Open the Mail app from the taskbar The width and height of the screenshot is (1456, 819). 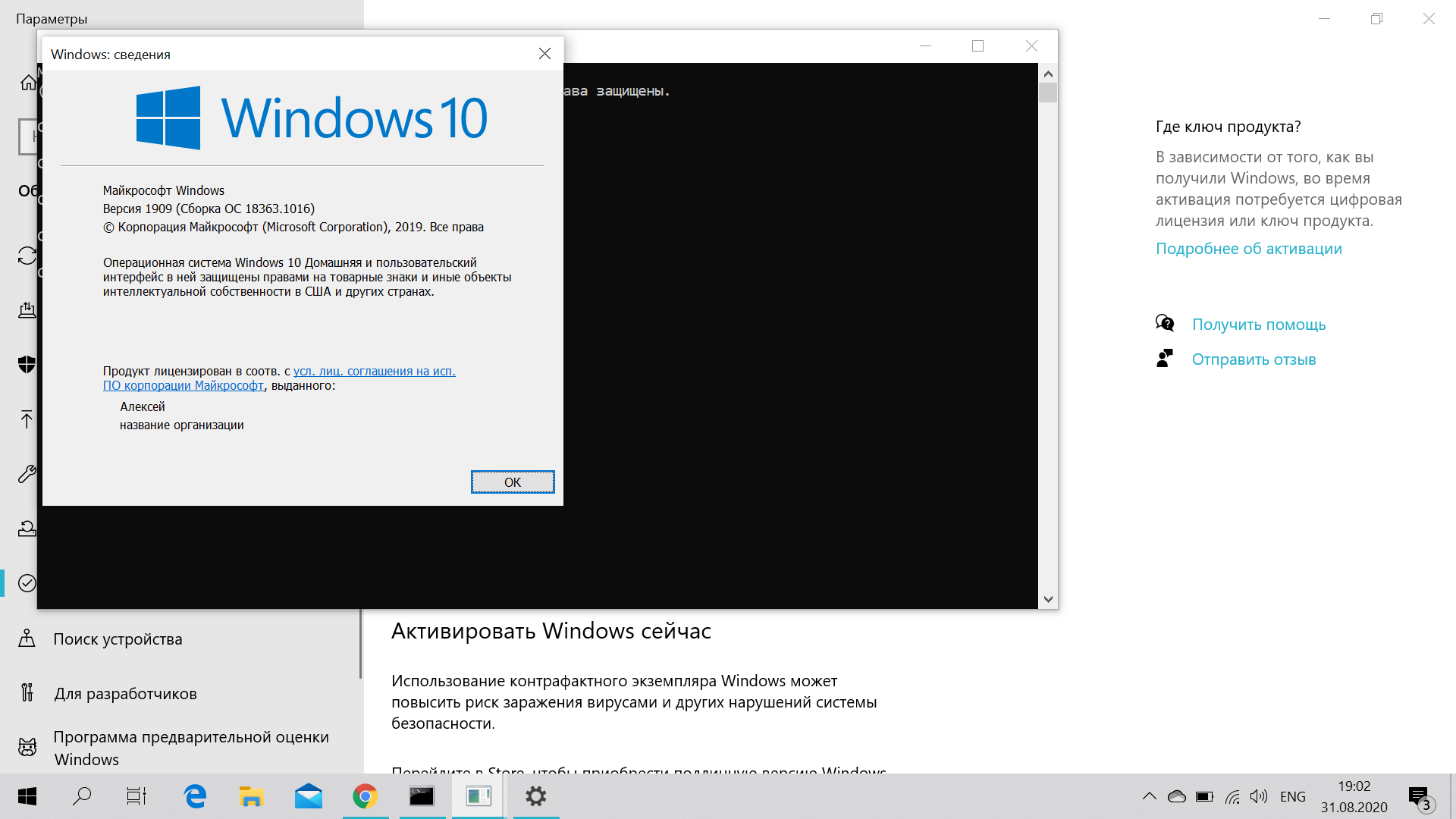(309, 796)
